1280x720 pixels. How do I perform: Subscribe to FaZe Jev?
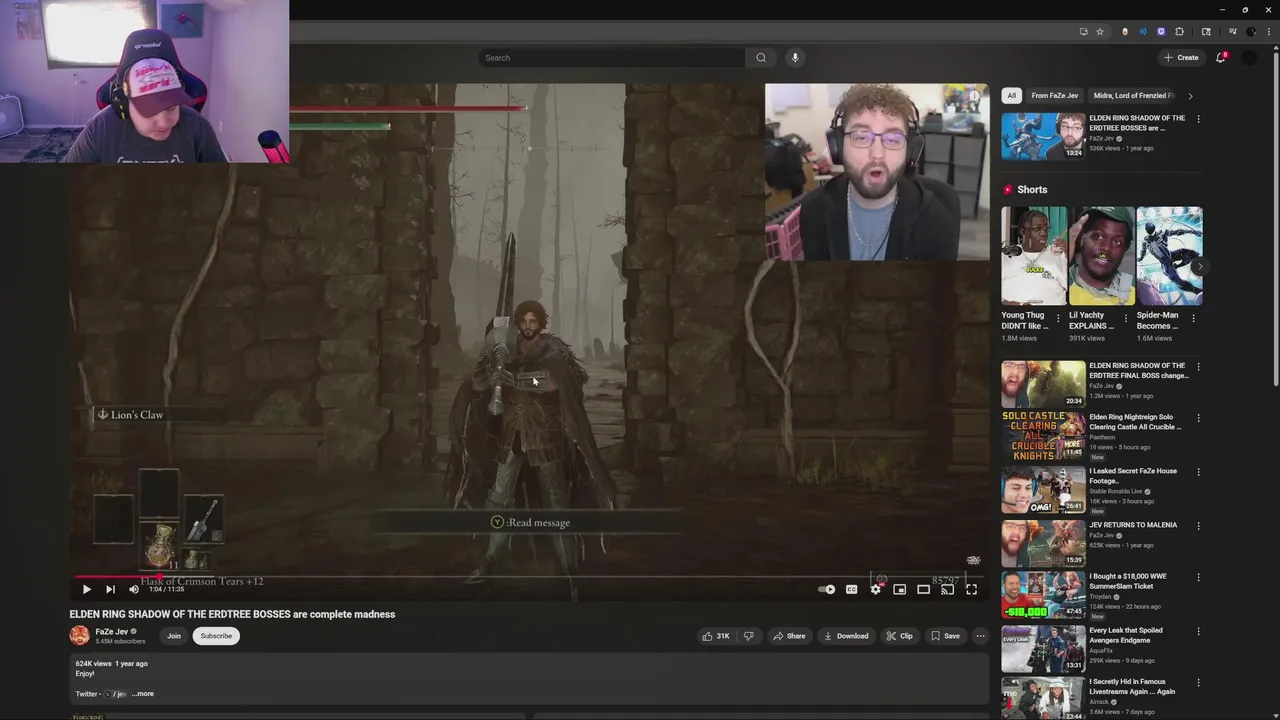coord(216,636)
